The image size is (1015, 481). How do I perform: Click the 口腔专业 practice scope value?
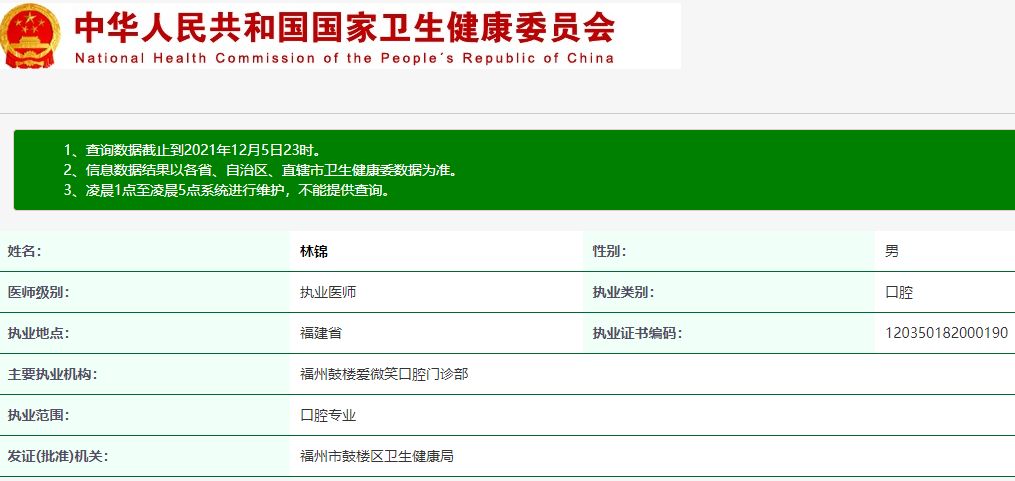point(328,415)
